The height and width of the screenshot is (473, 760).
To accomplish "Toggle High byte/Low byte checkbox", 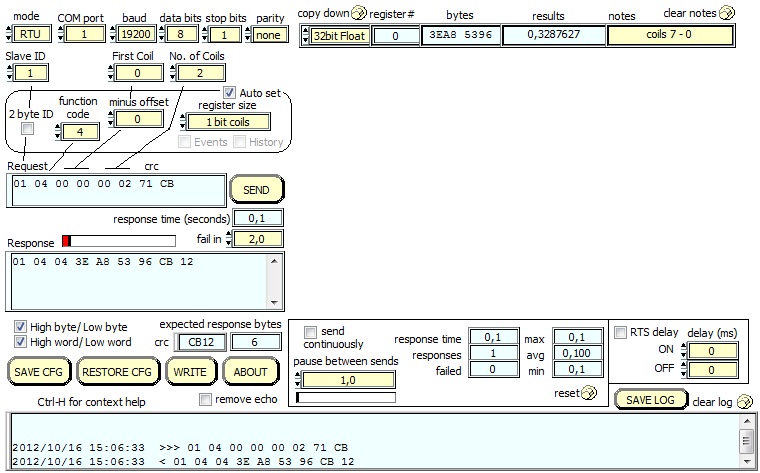I will [20, 326].
